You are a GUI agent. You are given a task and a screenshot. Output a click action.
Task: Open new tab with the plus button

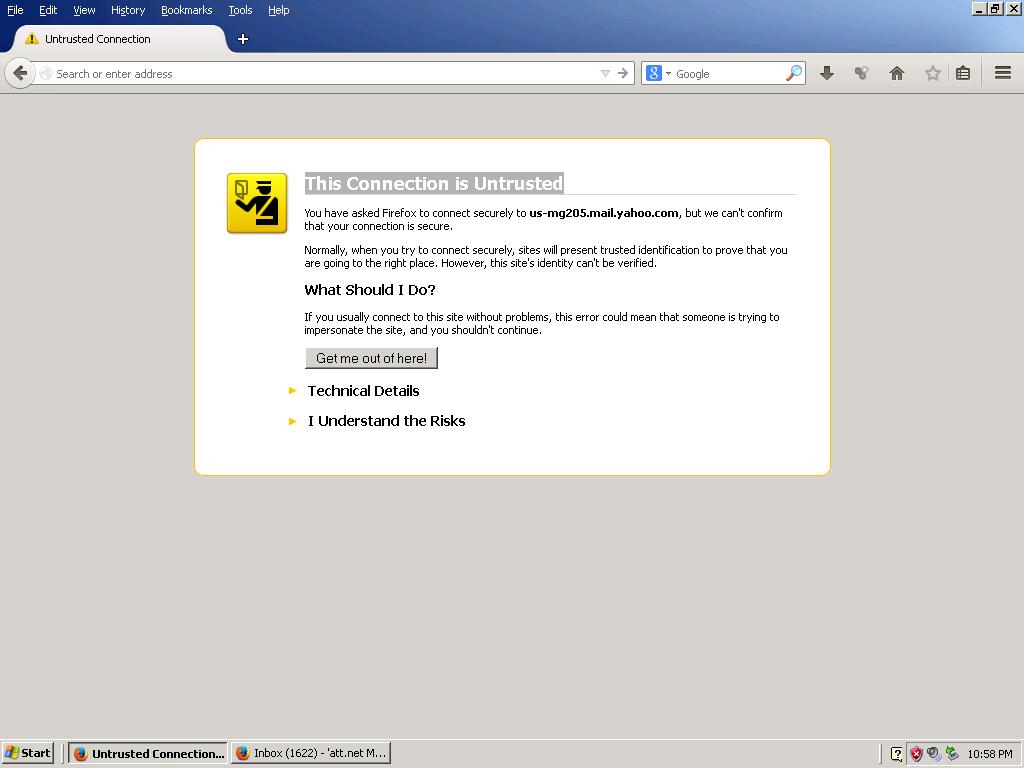pyautogui.click(x=243, y=39)
